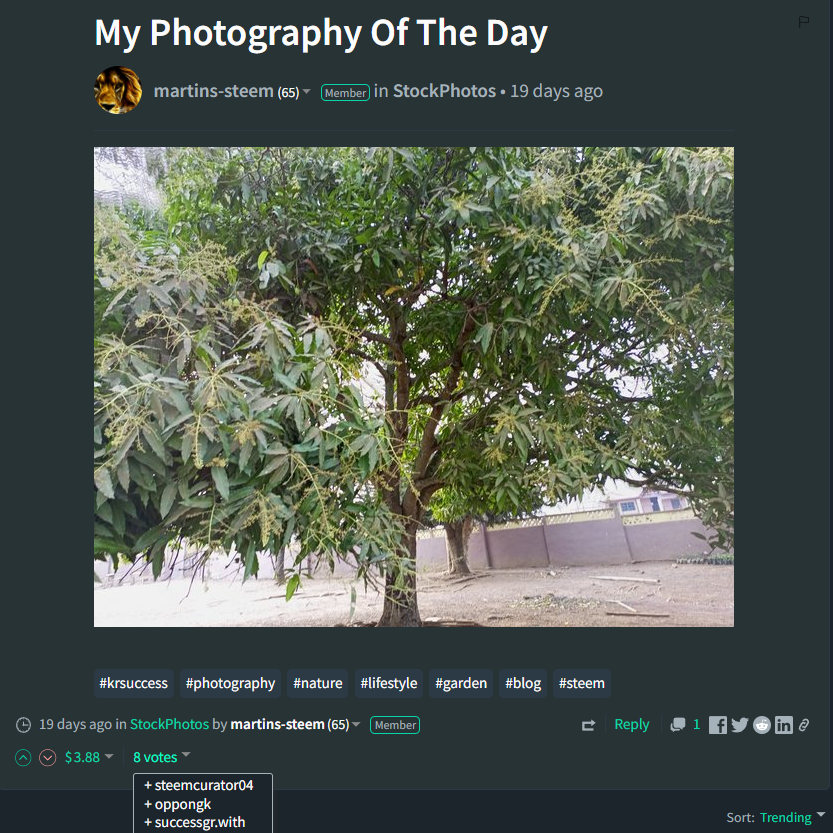
Task: Click the resteem share arrow icon
Action: 588,725
